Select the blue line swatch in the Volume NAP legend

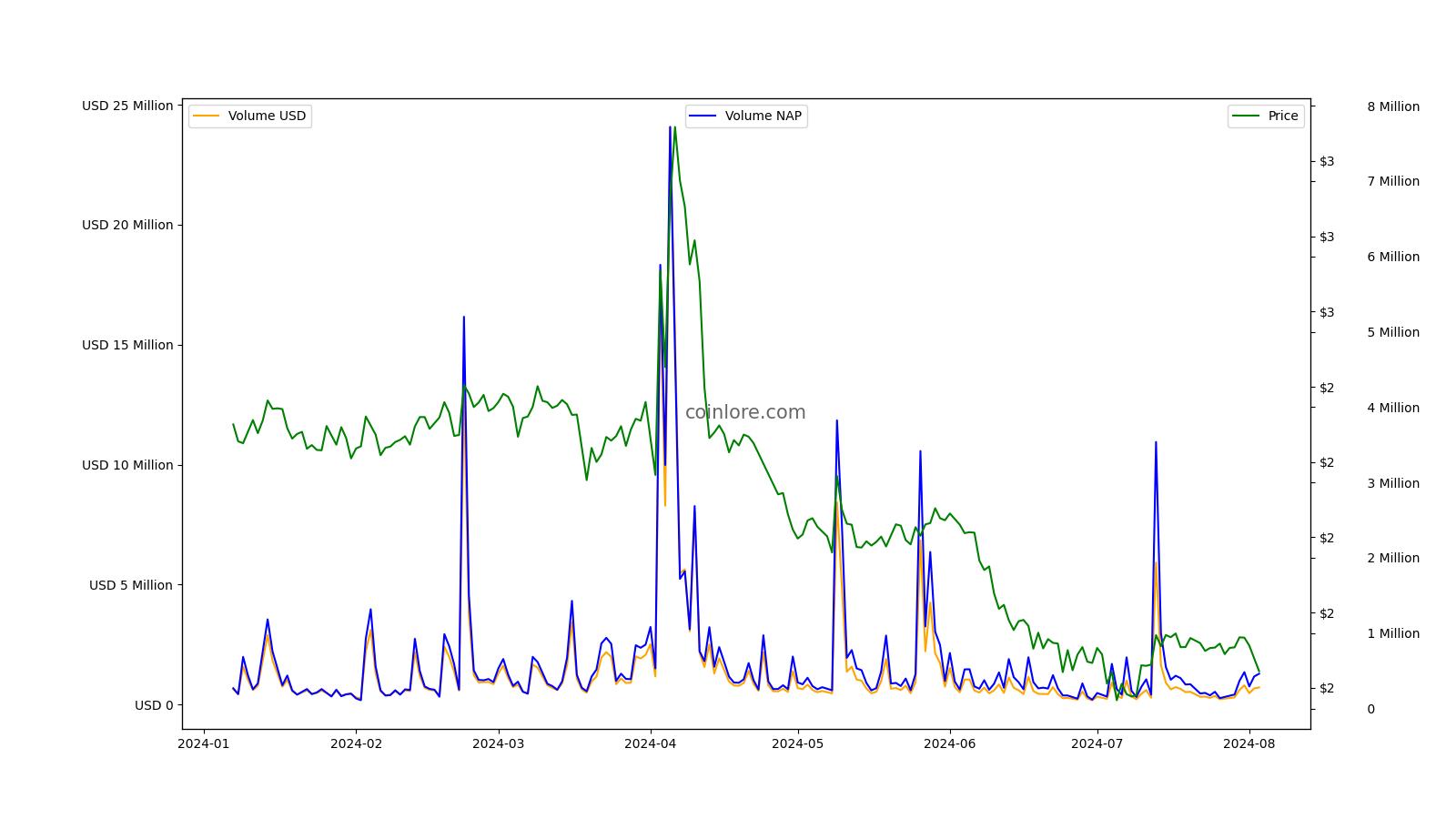tap(703, 116)
